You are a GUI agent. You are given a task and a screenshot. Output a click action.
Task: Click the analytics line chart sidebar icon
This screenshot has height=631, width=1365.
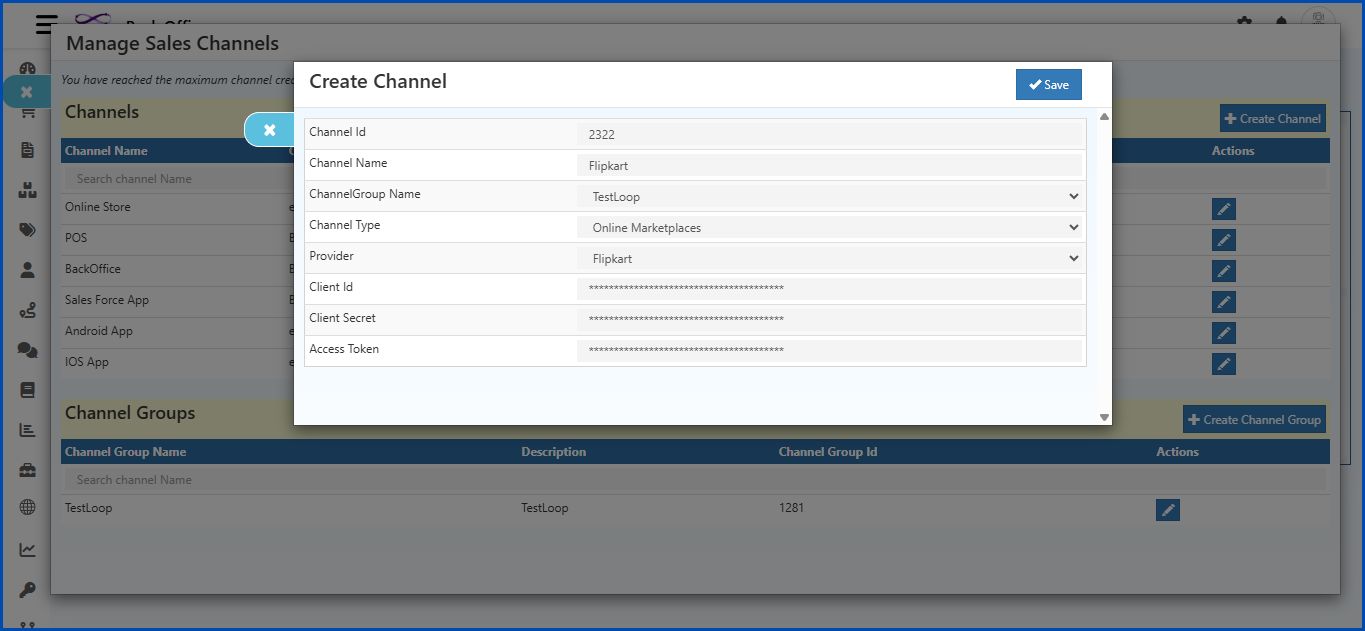click(27, 548)
